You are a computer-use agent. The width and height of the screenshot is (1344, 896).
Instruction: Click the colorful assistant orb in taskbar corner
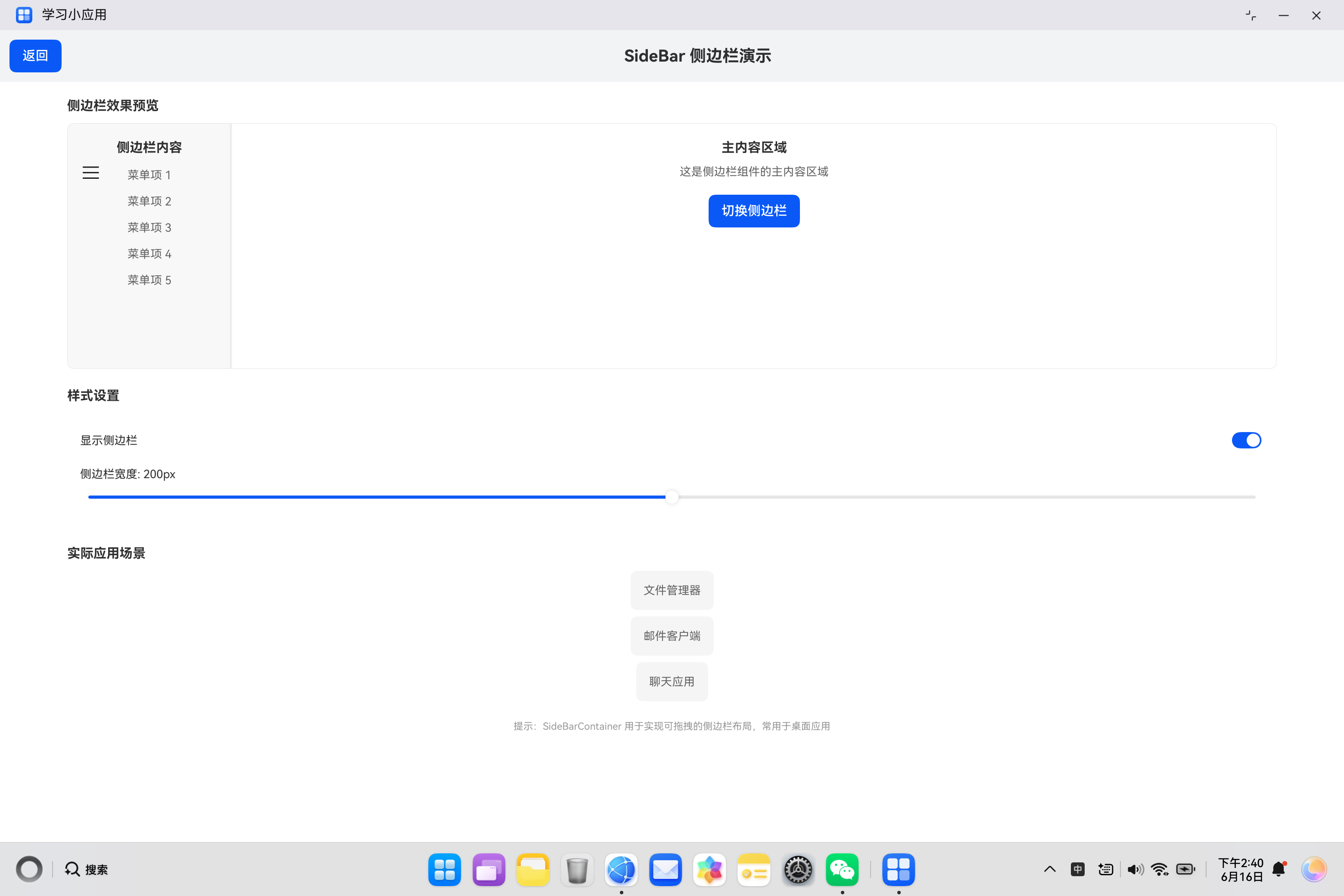pos(1314,870)
